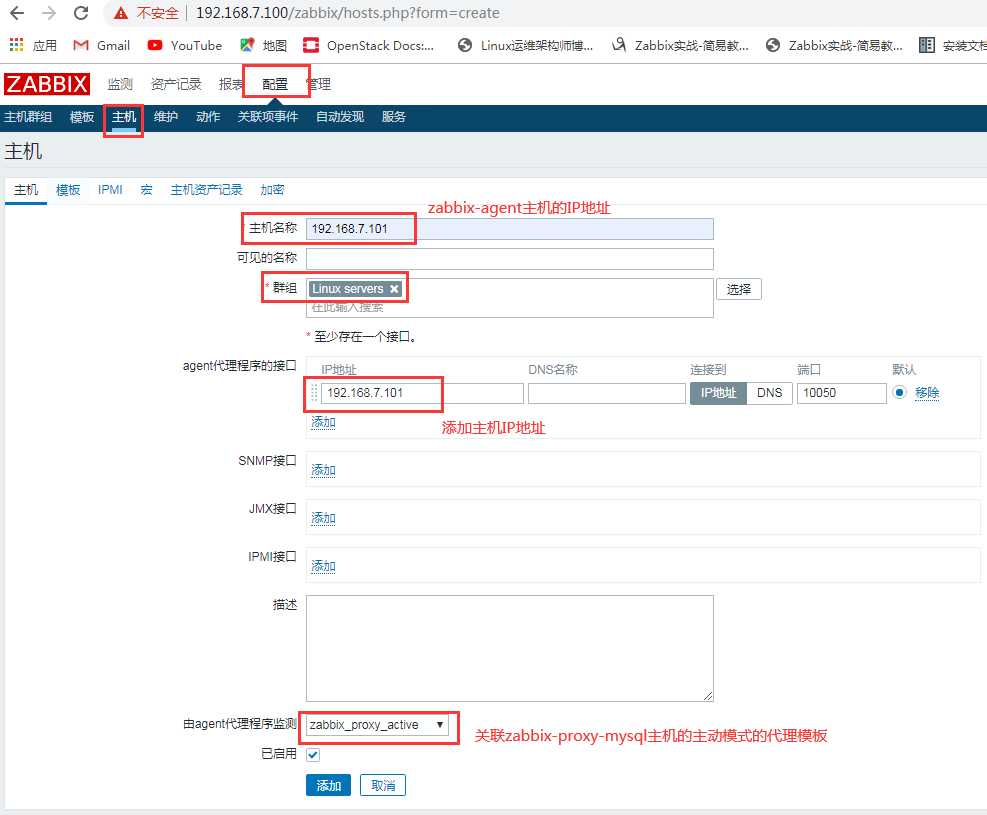Open the OpenStack Docs bookmark

click(368, 45)
